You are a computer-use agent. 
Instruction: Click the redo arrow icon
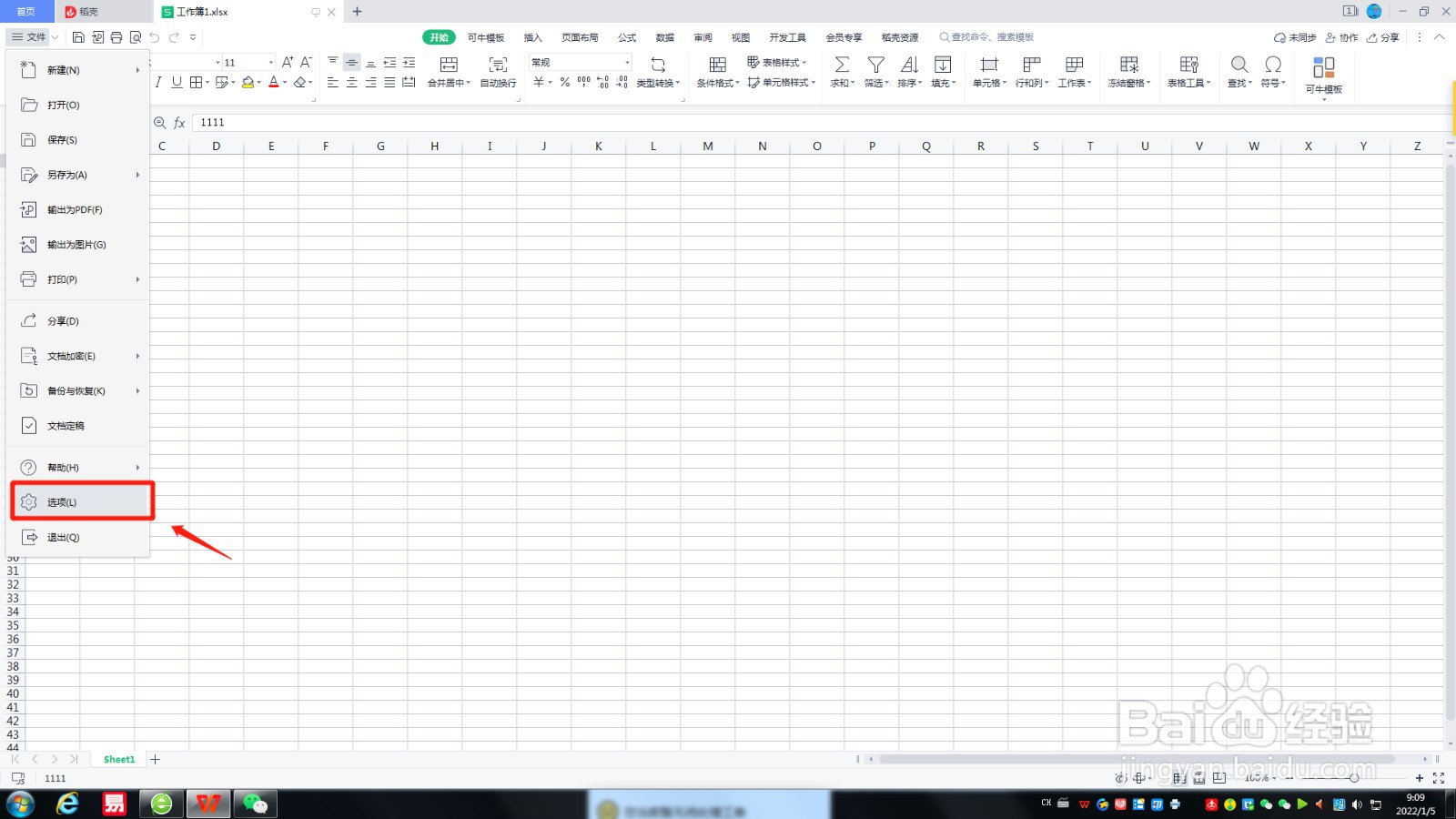[x=174, y=37]
